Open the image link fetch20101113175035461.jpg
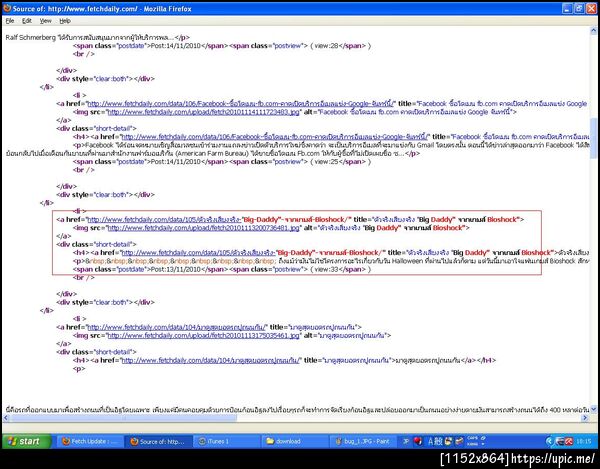Screen dimensions: 600x469 tap(203, 335)
